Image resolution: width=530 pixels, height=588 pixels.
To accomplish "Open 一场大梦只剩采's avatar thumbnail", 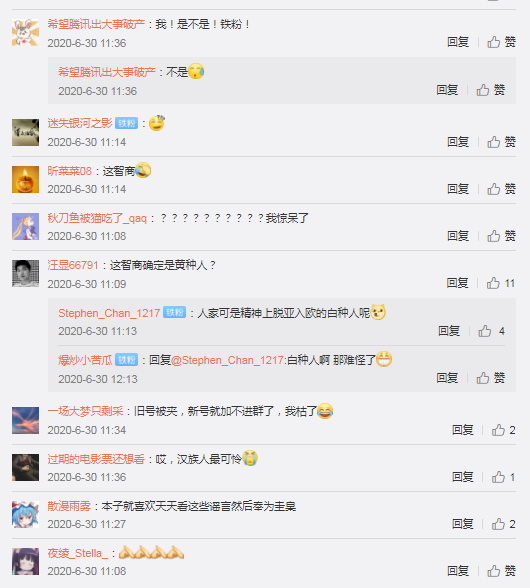I will pyautogui.click(x=26, y=420).
